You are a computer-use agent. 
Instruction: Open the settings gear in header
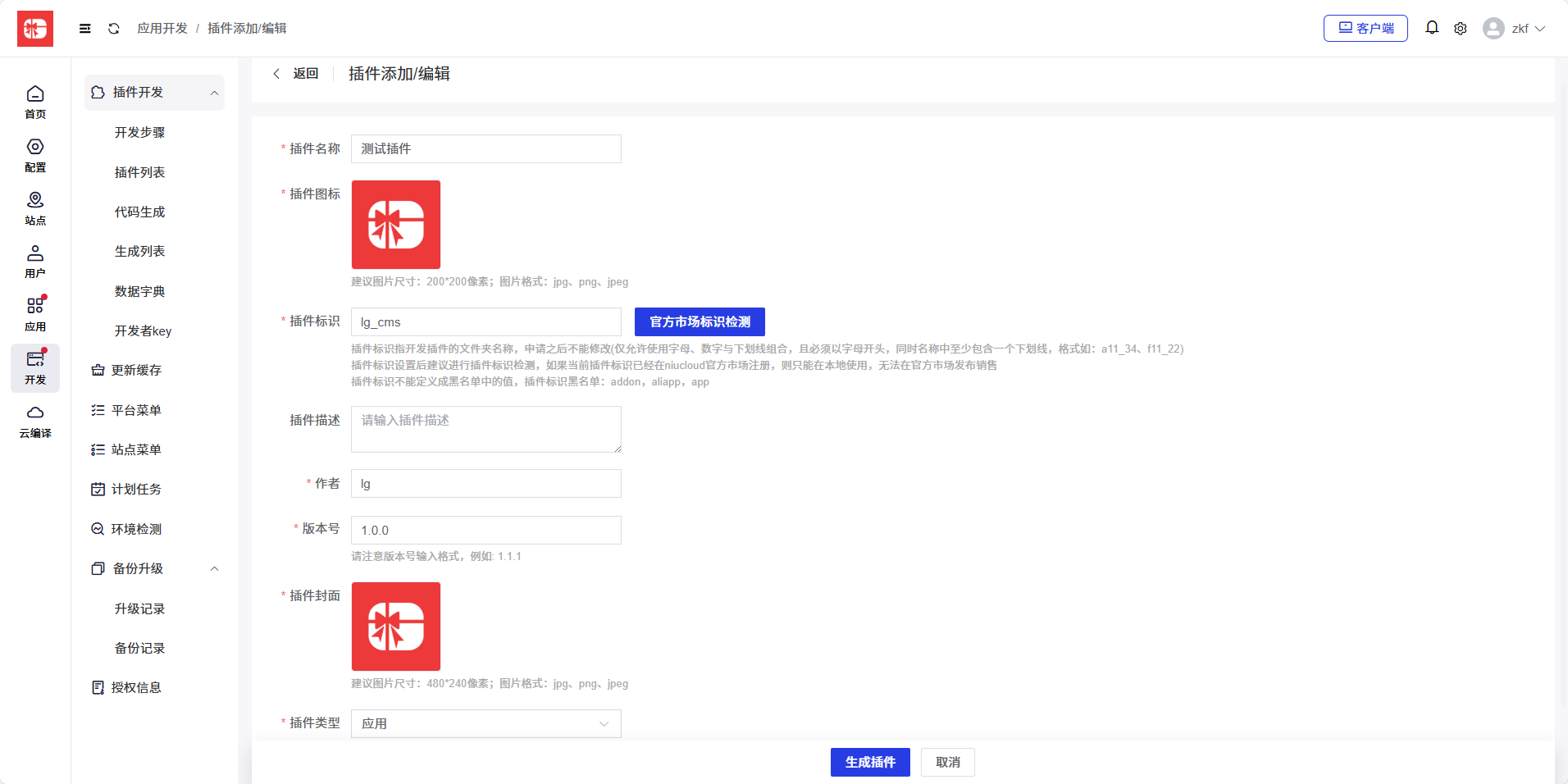coord(1461,29)
